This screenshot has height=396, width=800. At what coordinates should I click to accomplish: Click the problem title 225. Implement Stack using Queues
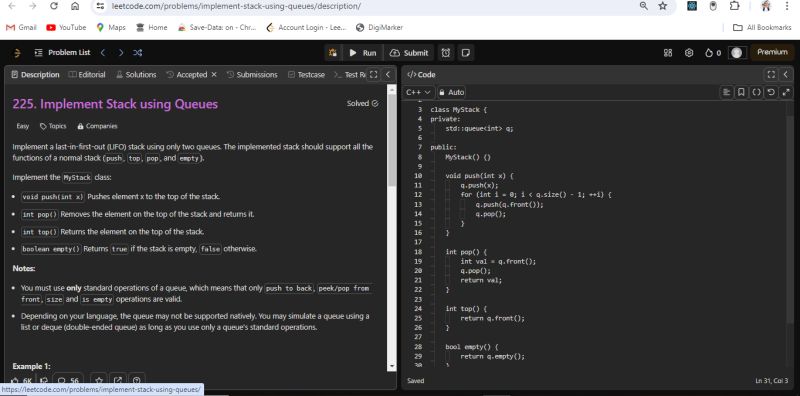[115, 104]
